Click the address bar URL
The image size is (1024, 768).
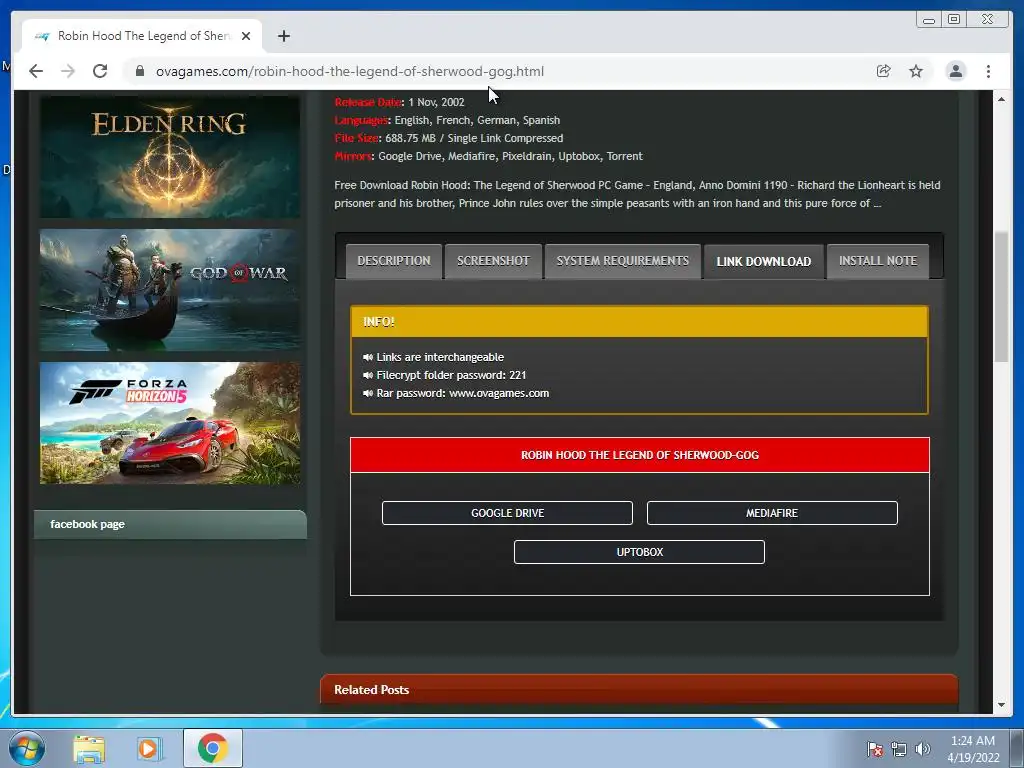coord(349,71)
